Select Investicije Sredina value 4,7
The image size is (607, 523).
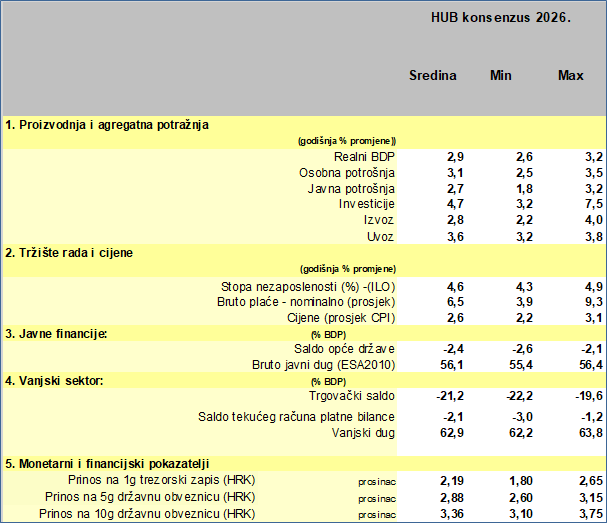click(x=455, y=204)
